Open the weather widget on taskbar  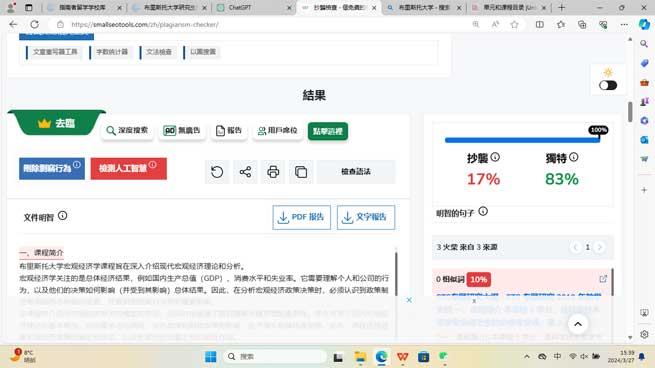tap(24, 356)
